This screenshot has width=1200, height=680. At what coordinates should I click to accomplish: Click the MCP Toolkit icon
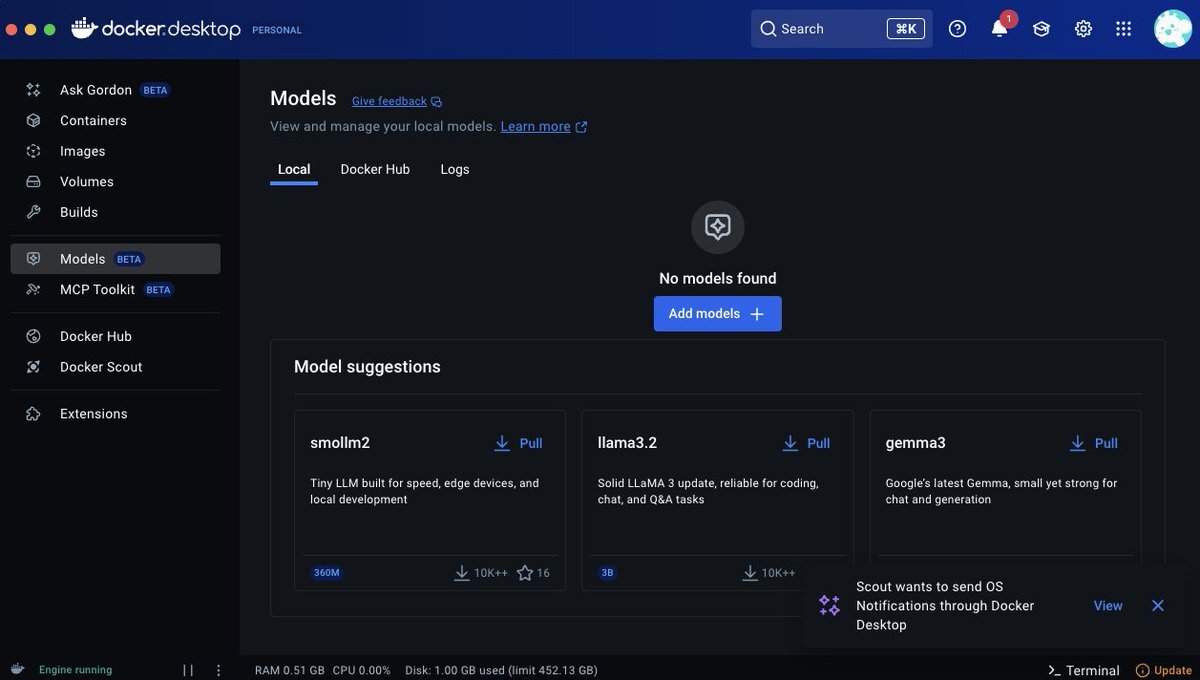coord(33,290)
